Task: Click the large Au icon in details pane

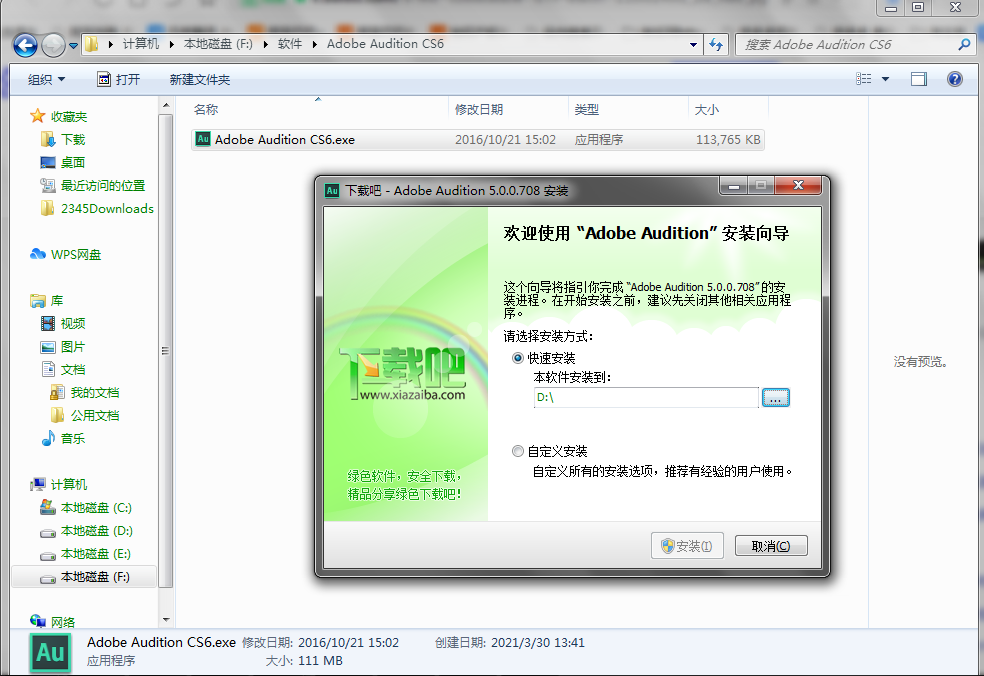Action: pos(50,653)
